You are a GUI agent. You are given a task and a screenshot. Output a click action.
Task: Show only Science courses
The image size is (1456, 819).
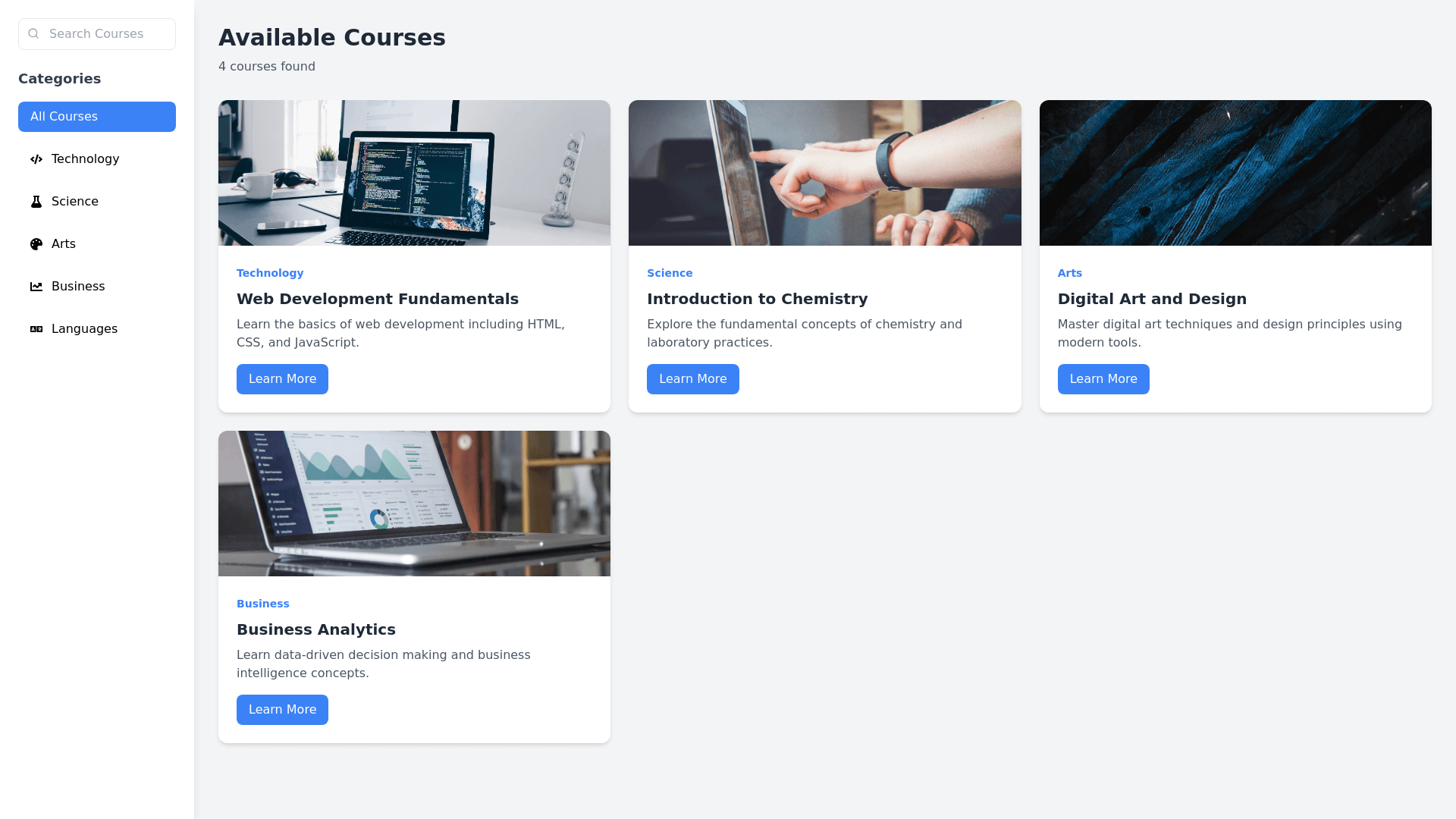point(97,202)
